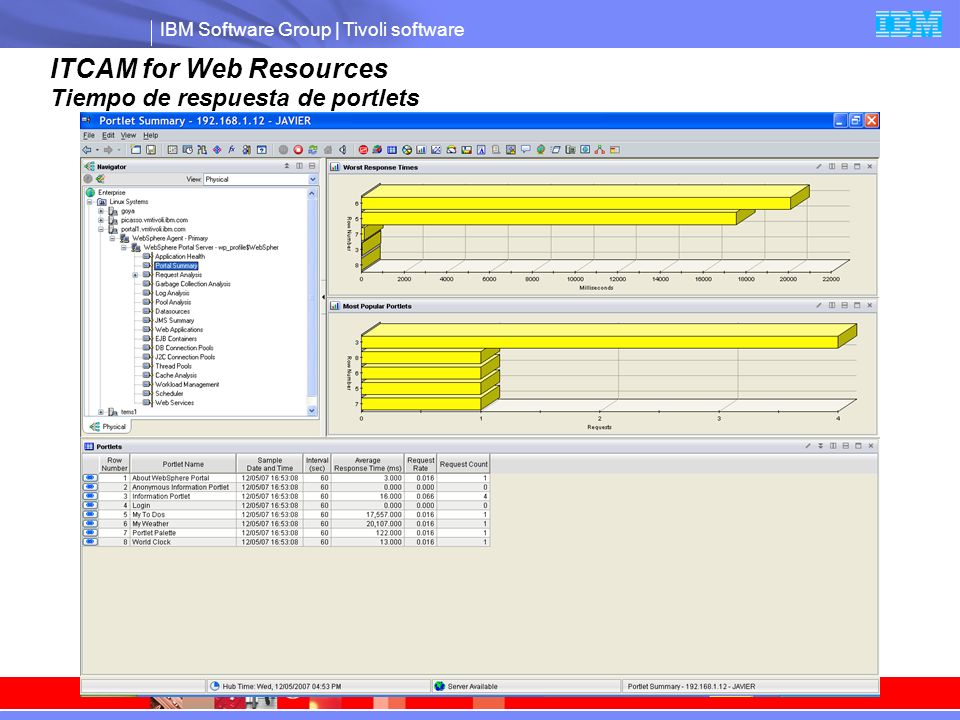Click the Browser globe toolbar icon
The width and height of the screenshot is (960, 720).
(541, 150)
